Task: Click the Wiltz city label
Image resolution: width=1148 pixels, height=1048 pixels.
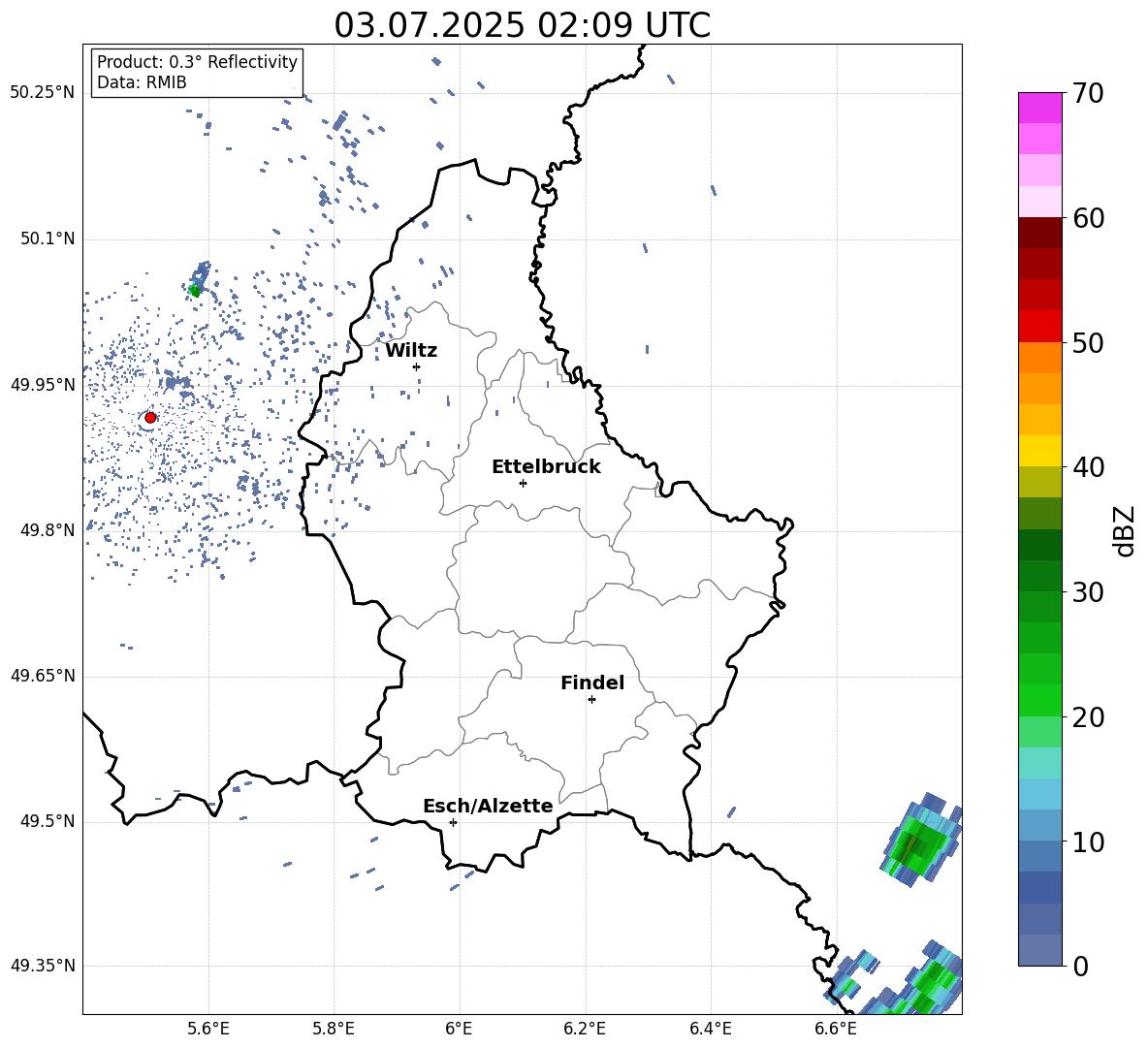Action: tap(411, 351)
